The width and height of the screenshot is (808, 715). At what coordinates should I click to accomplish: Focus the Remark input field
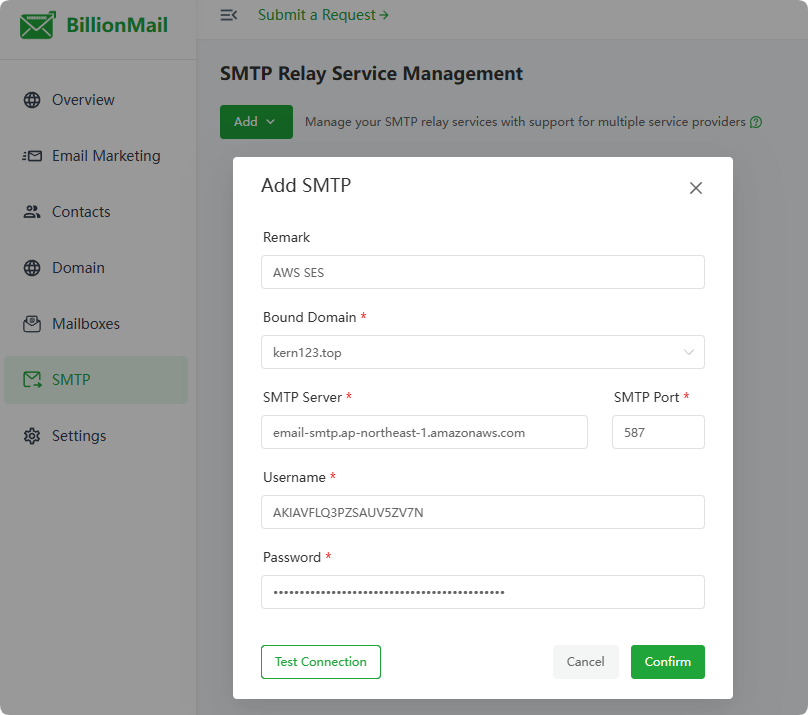(482, 272)
